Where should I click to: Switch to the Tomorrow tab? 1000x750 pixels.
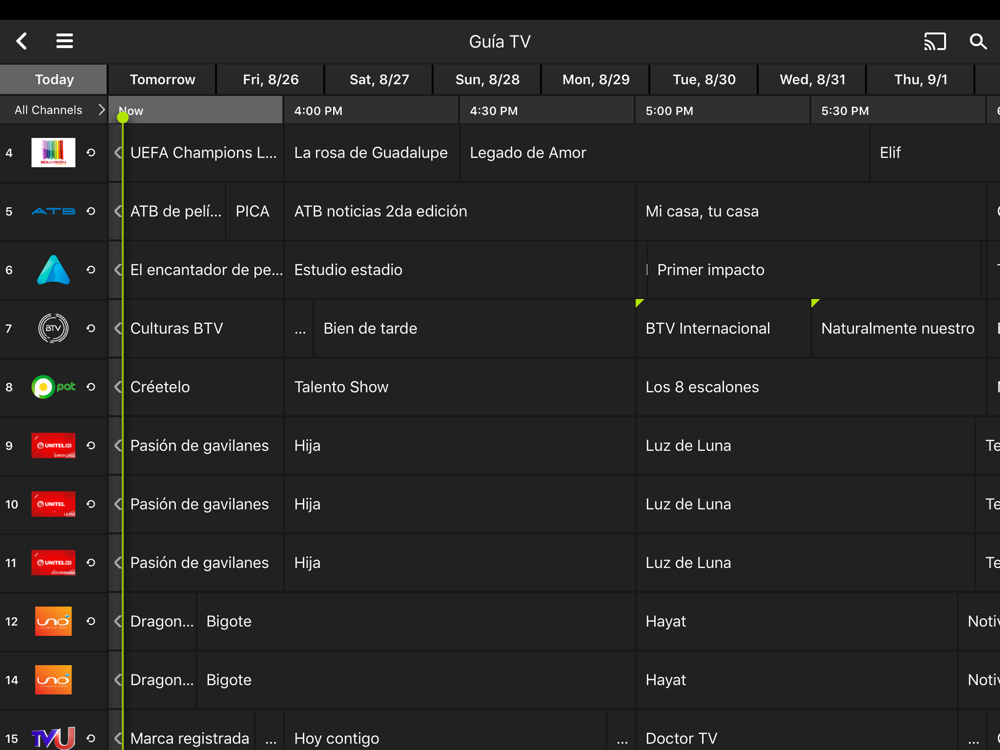click(162, 79)
